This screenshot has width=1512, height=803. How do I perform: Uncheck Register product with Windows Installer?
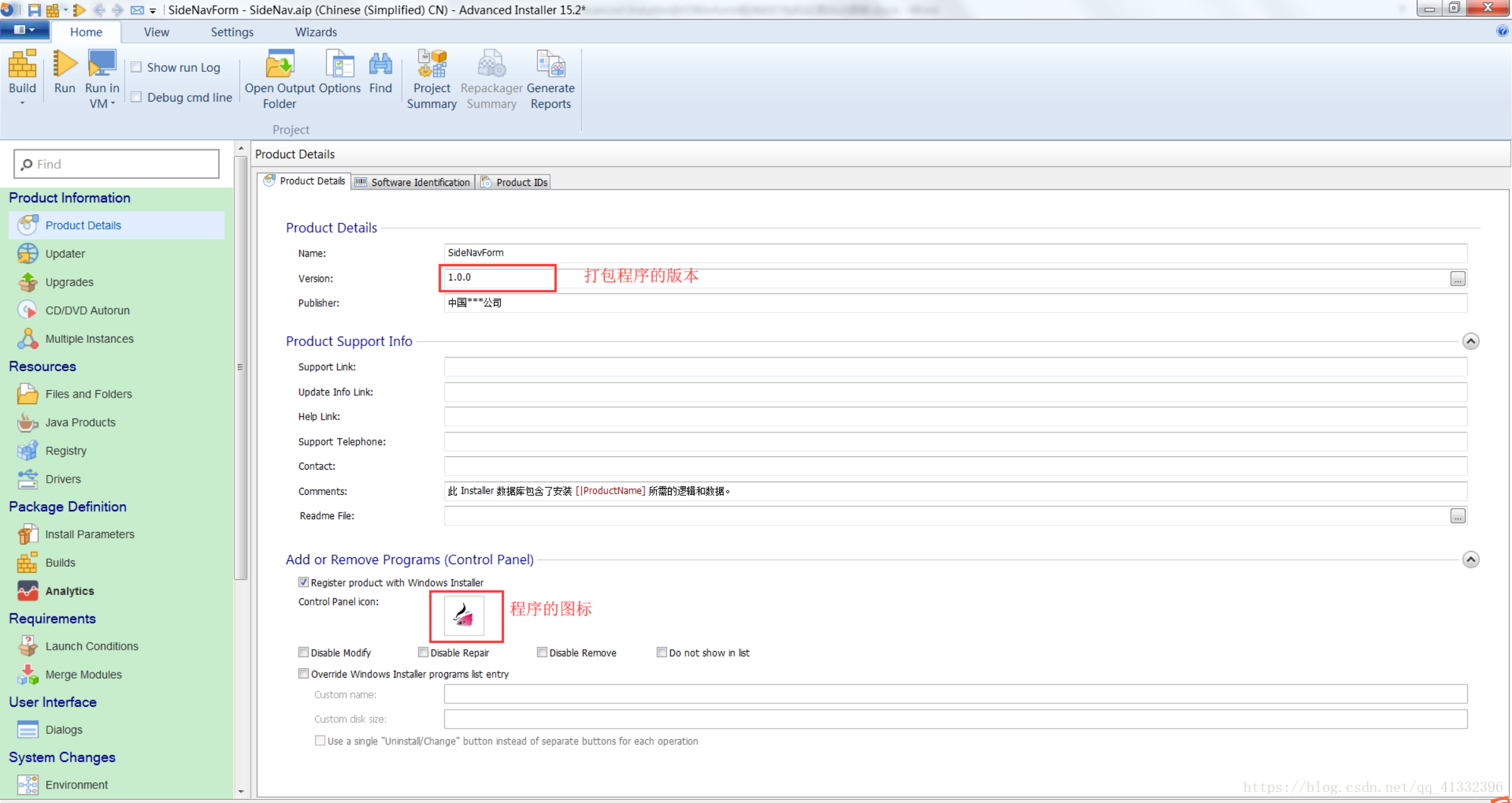(x=304, y=582)
